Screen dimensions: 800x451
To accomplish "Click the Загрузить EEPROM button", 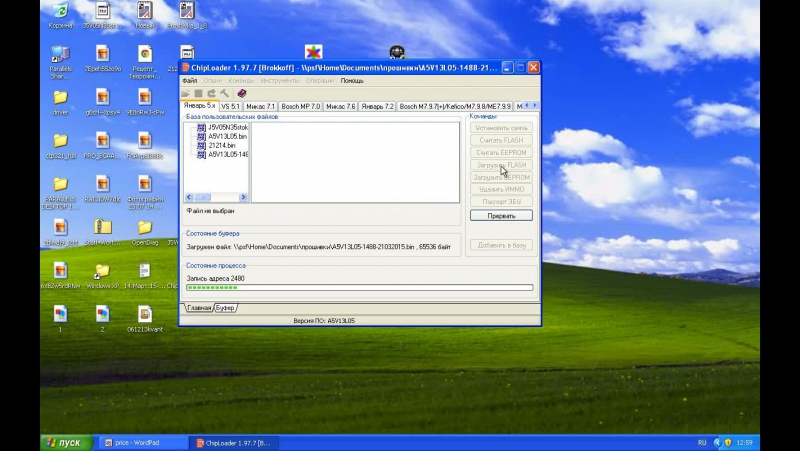I will (x=501, y=177).
